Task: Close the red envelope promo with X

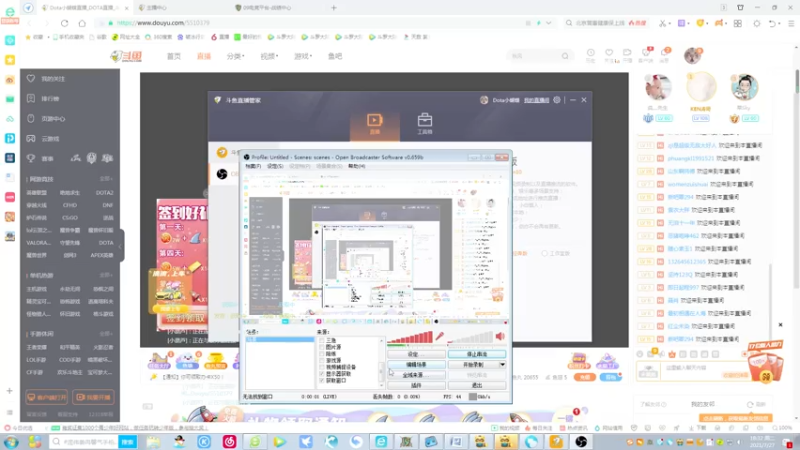Action: [x=780, y=324]
